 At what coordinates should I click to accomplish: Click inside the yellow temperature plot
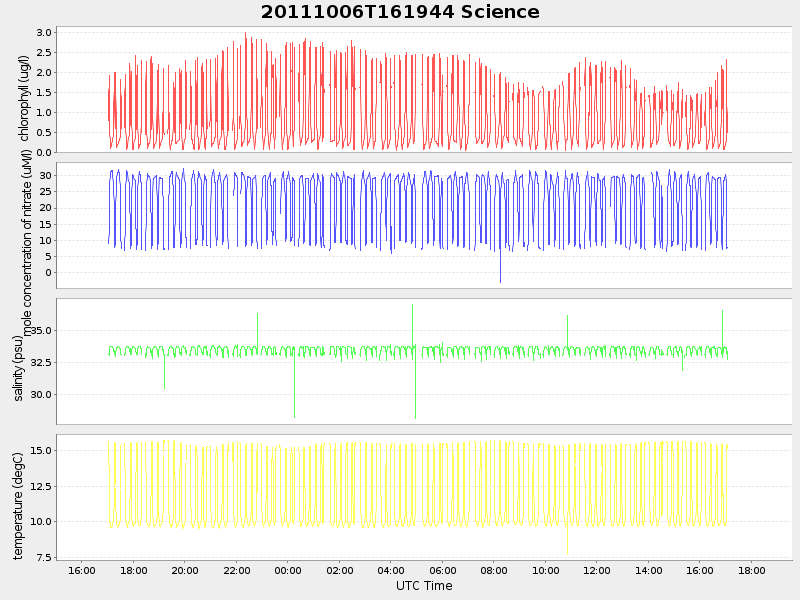tap(424, 497)
